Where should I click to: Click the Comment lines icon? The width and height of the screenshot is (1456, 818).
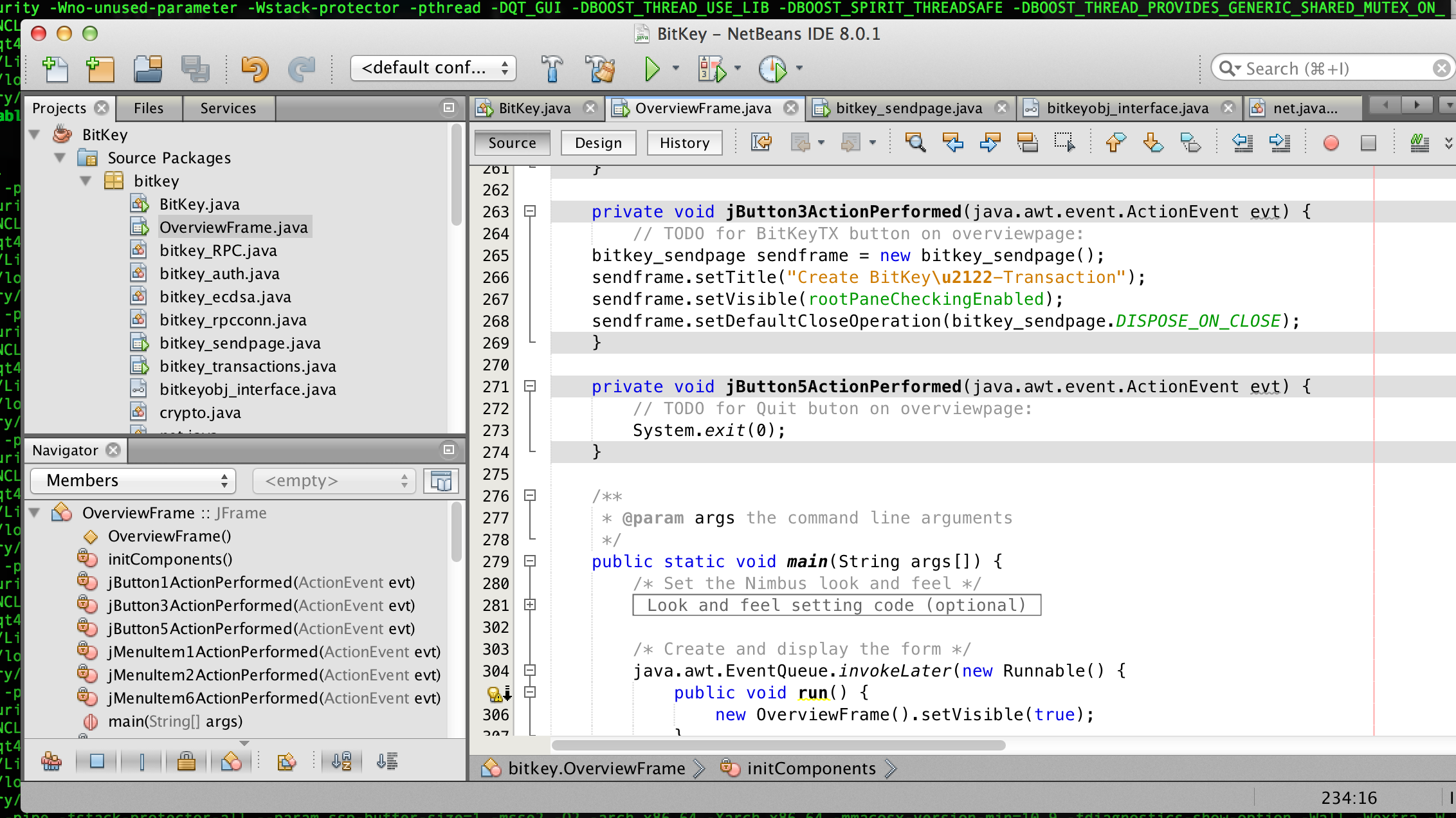pyautogui.click(x=1419, y=142)
